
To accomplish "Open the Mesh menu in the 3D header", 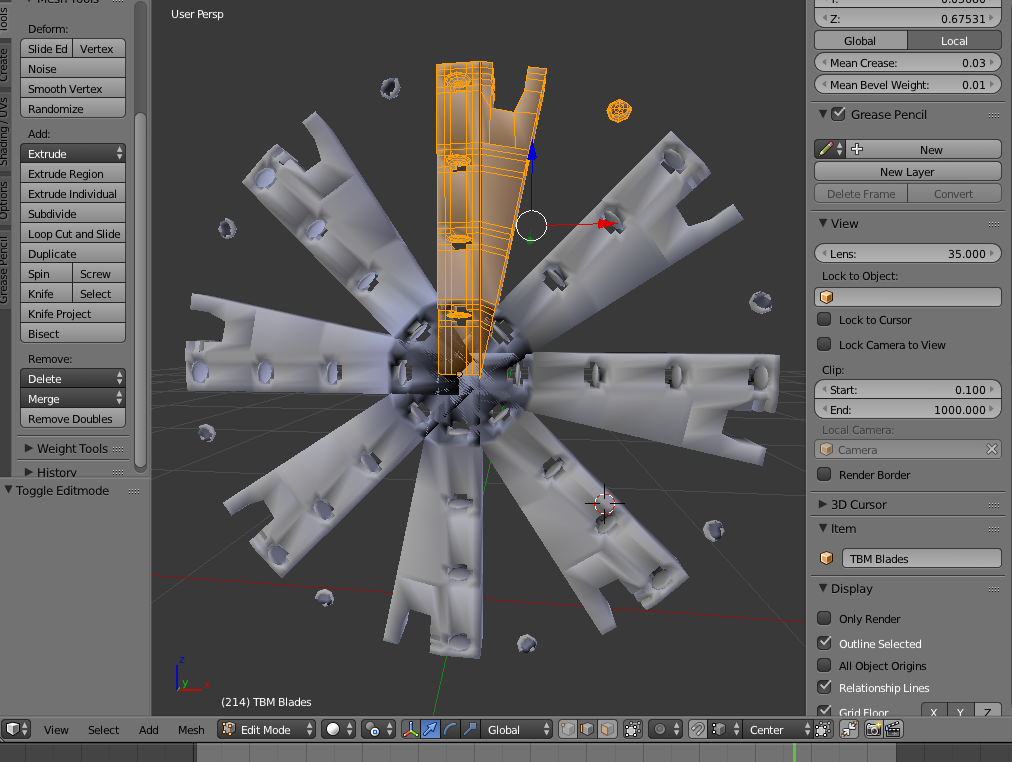I will tap(191, 730).
